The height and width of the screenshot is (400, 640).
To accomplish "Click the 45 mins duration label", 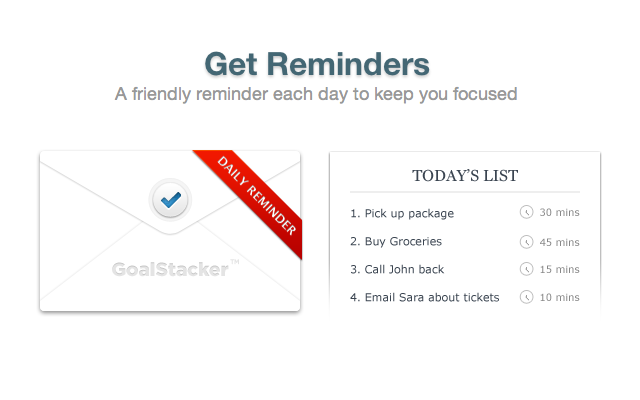I will (559, 242).
